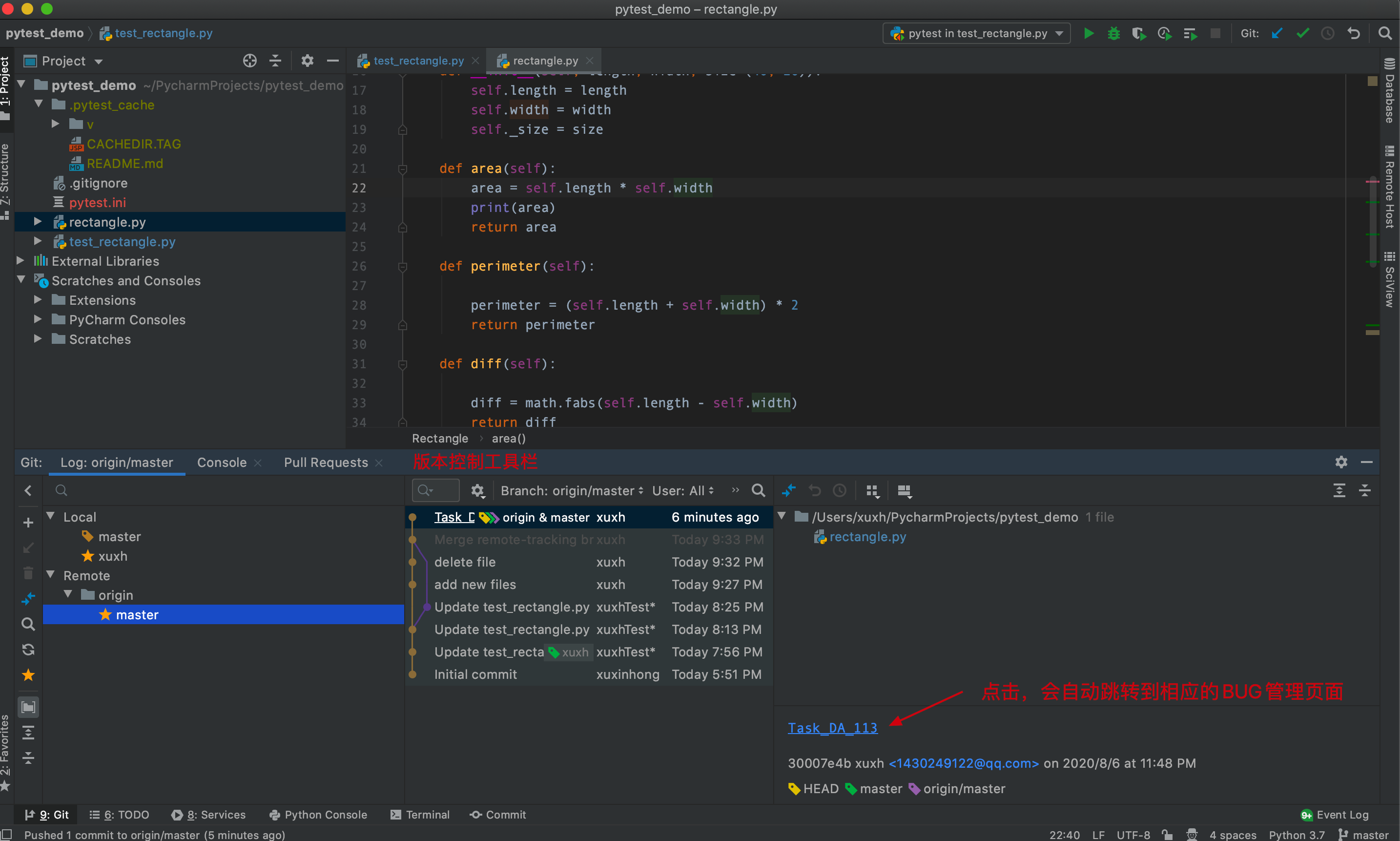Hide branches panel with left chevron
1400x841 pixels.
click(28, 491)
